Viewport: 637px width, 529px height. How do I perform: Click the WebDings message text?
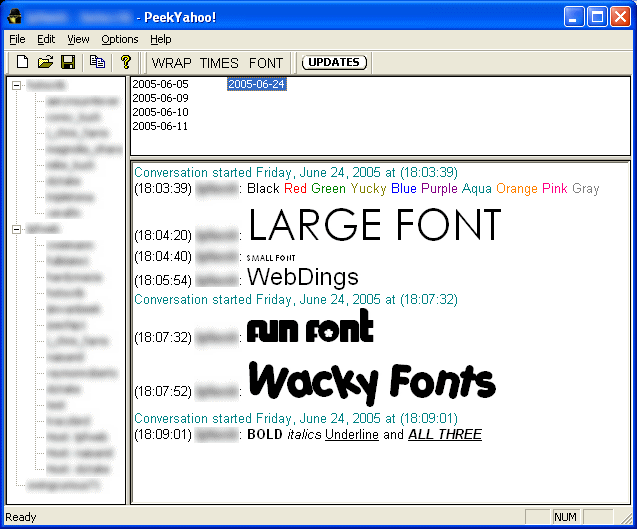coord(303,277)
